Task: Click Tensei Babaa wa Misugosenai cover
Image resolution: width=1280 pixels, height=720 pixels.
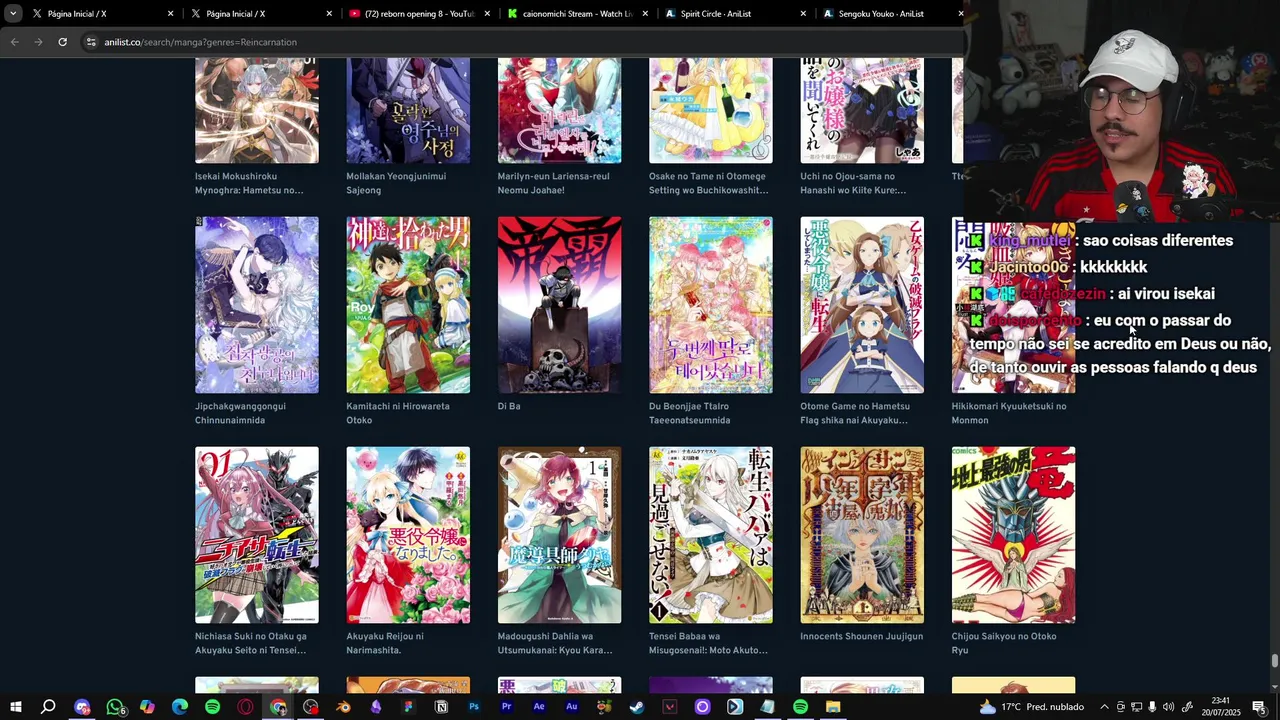Action: 711,535
